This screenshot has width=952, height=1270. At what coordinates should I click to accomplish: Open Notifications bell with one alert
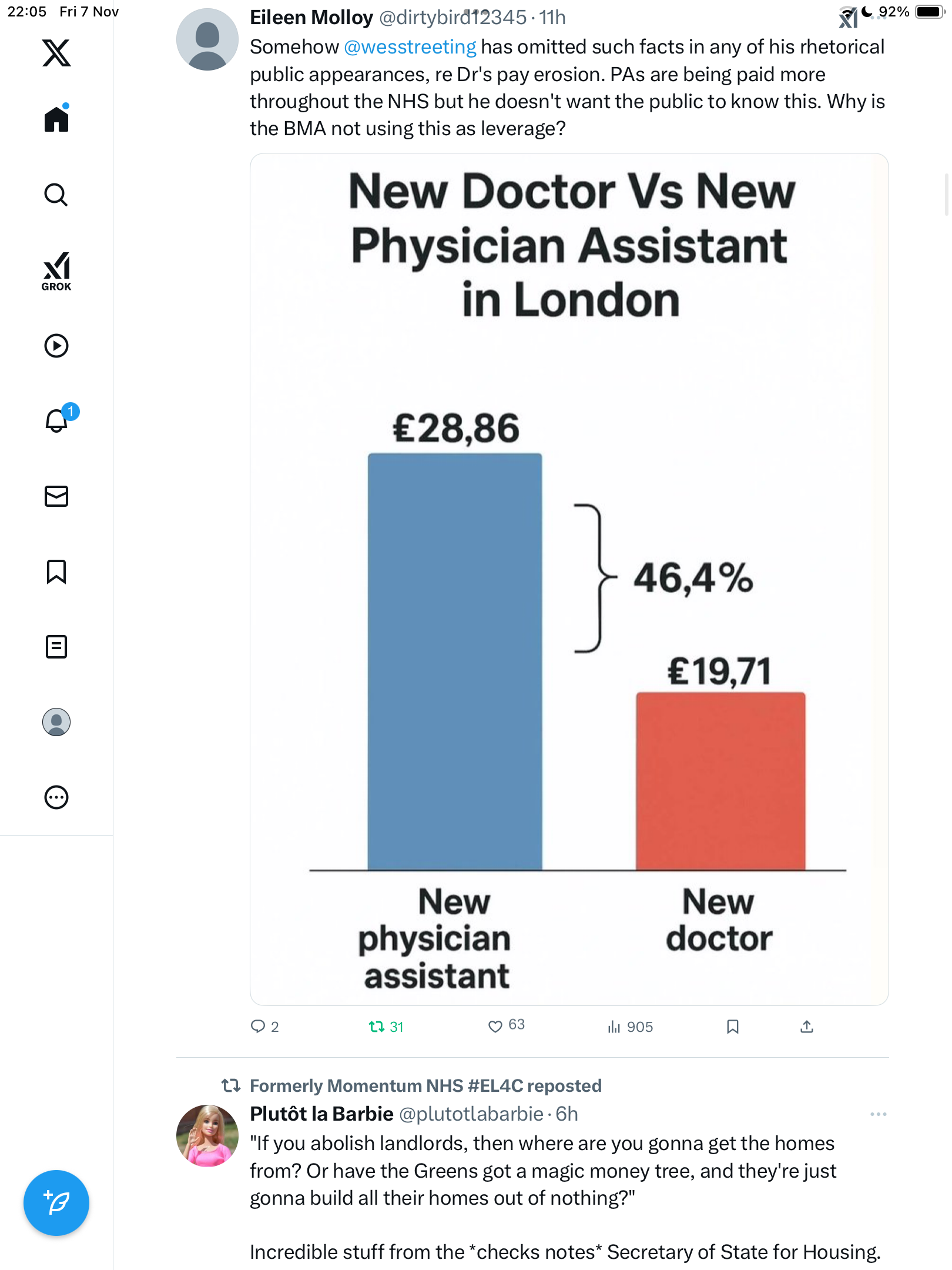coord(57,420)
